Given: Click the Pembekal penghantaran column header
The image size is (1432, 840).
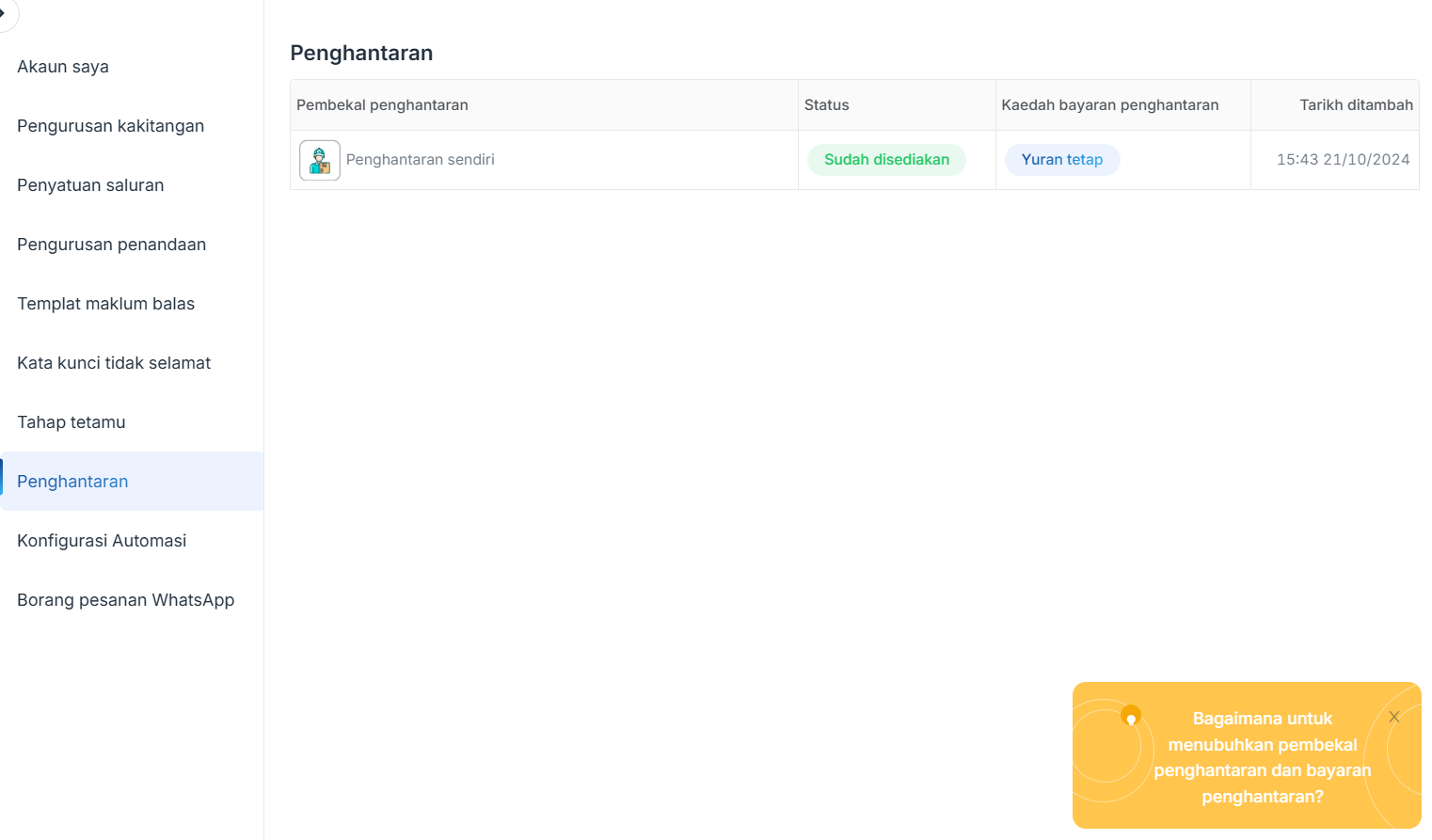Looking at the screenshot, I should [x=382, y=105].
